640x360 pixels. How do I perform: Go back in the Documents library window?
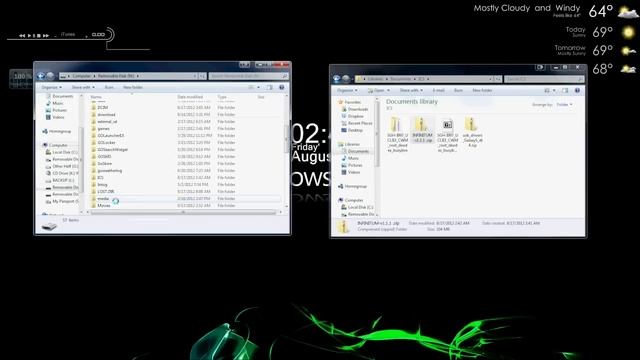[337, 79]
